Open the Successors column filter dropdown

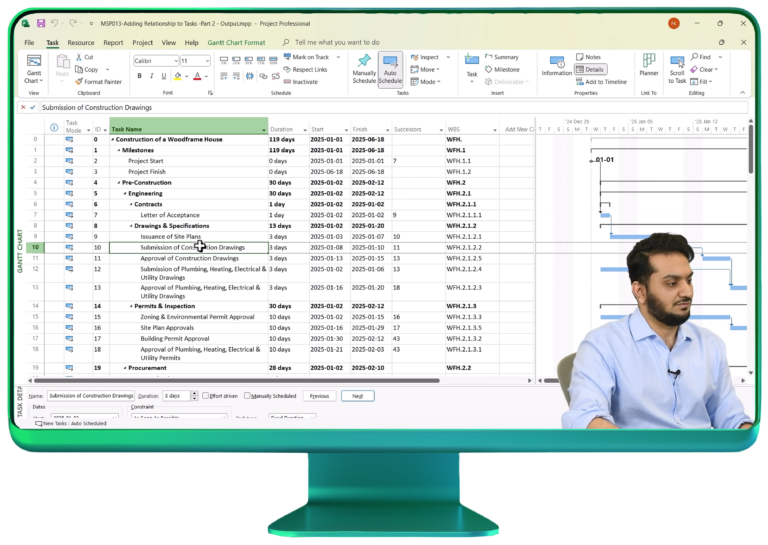(x=441, y=130)
